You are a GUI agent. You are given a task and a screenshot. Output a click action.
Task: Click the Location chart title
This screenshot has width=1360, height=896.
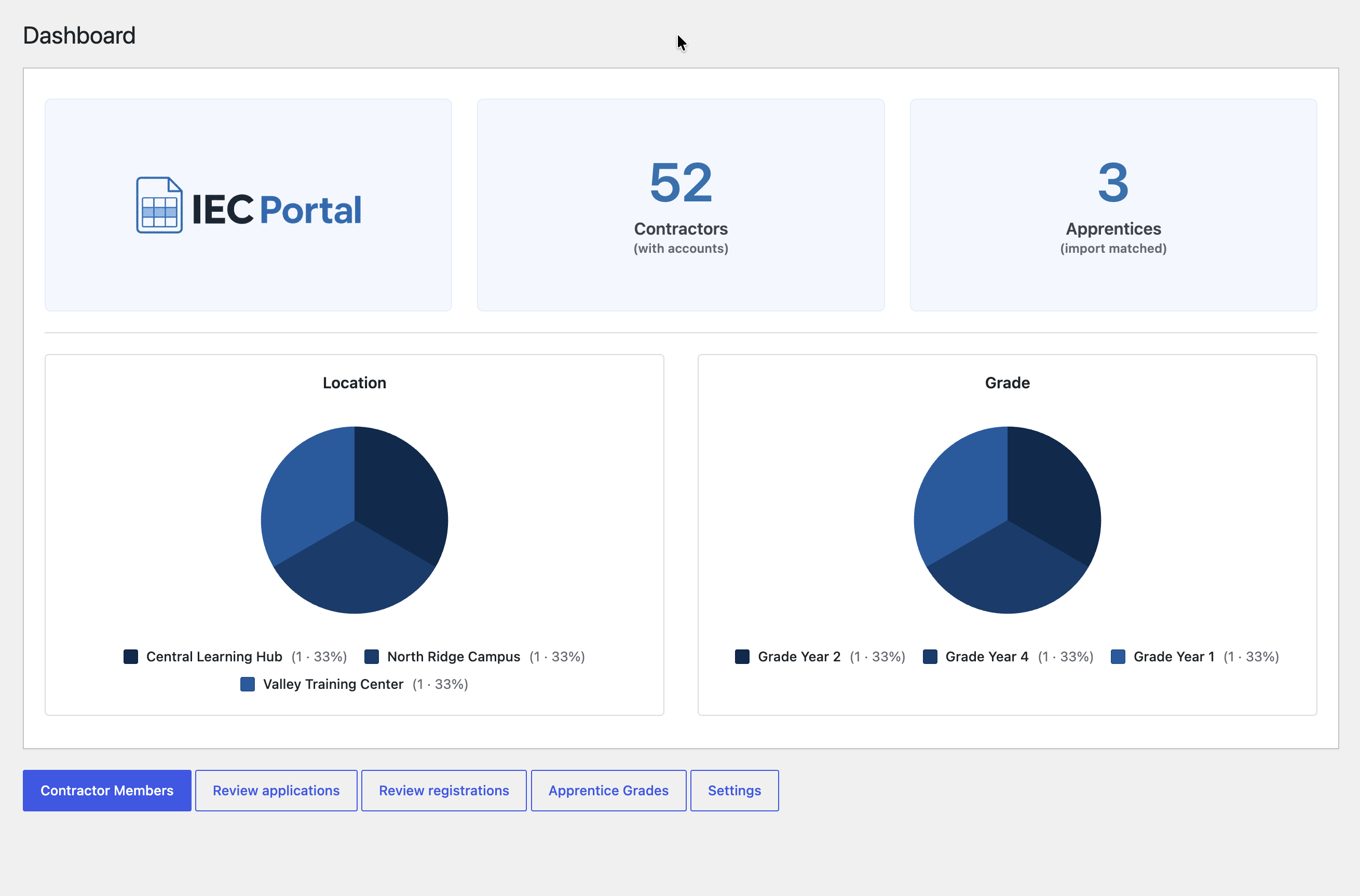[x=355, y=383]
